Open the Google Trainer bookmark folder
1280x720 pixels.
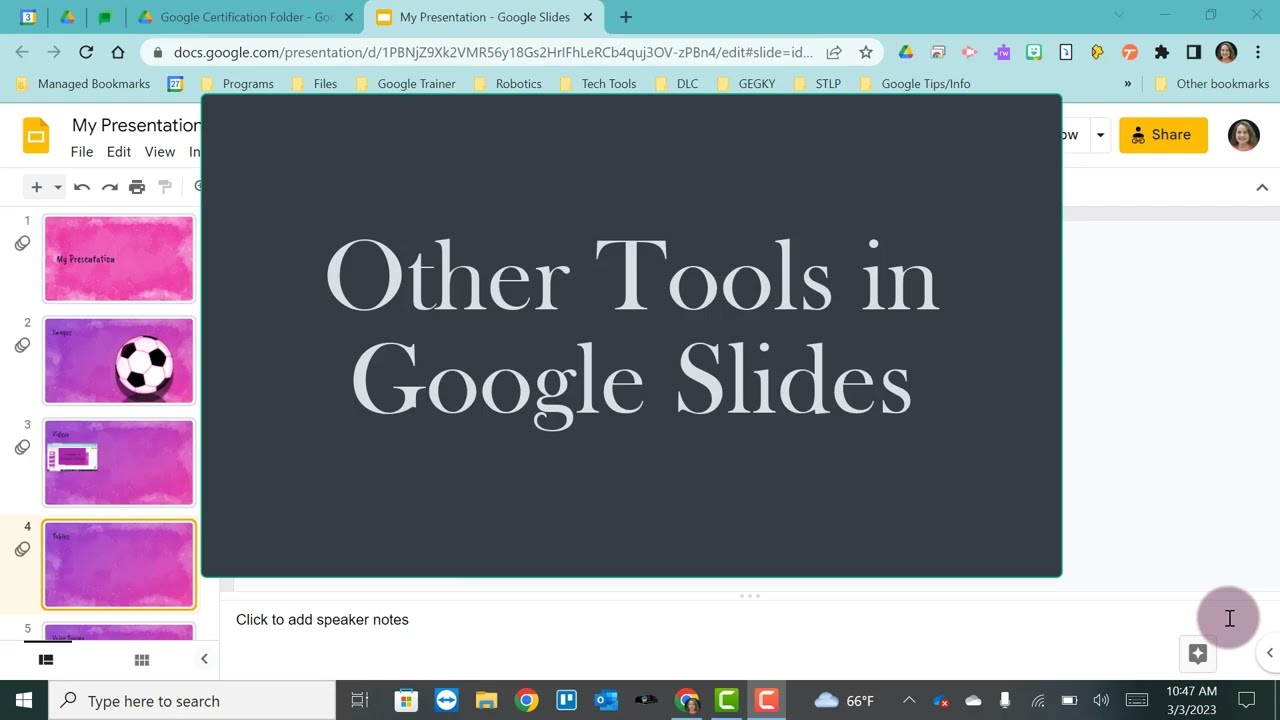click(405, 84)
